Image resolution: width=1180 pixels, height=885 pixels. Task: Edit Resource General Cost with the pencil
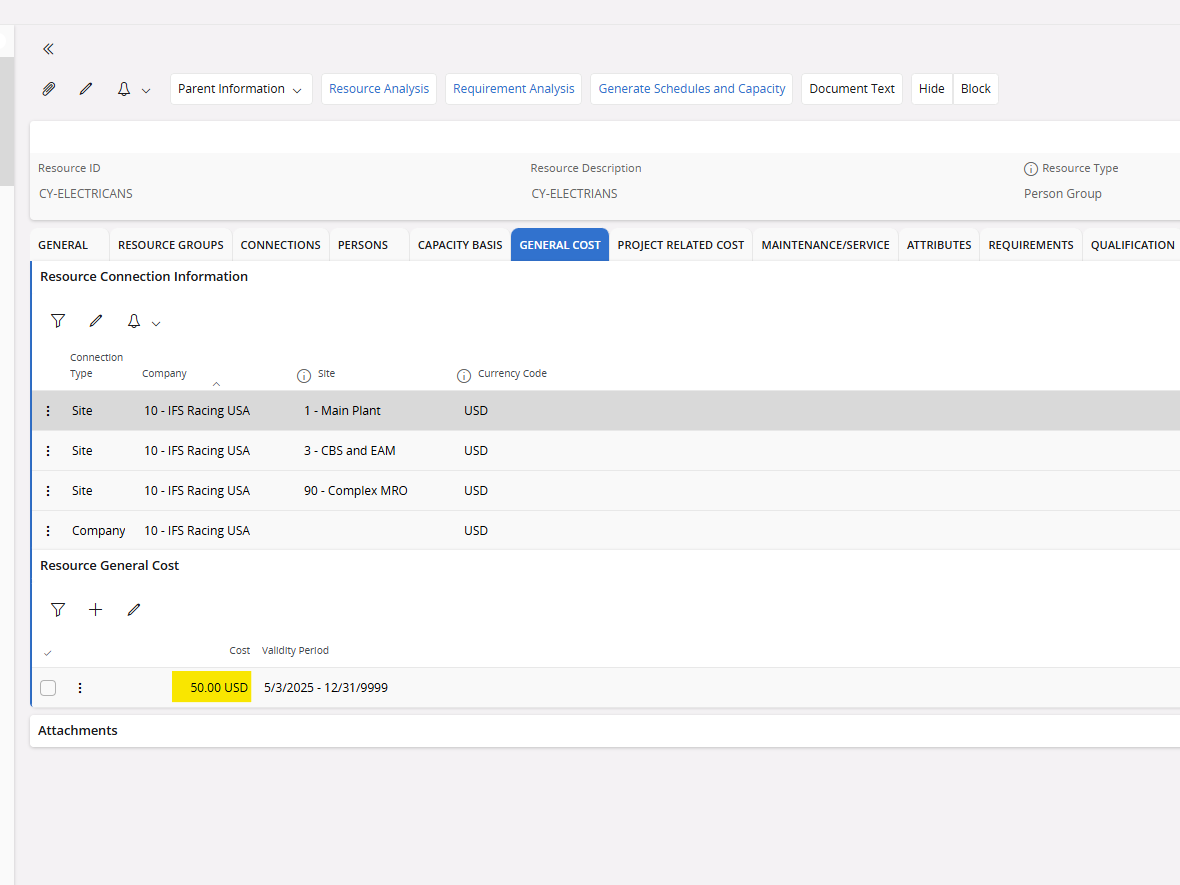coord(134,610)
